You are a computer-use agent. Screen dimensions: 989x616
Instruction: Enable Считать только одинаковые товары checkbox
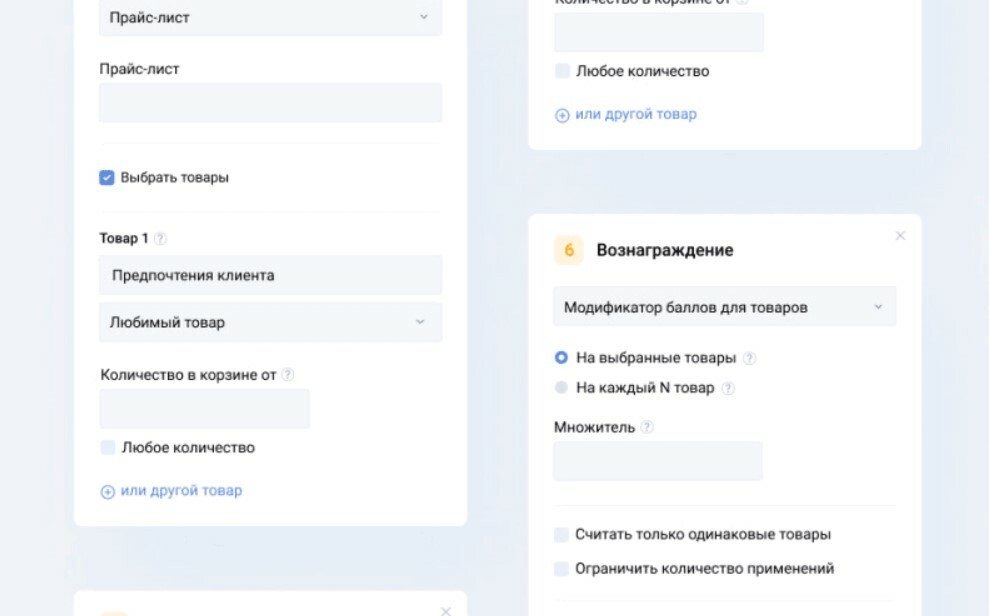(x=561, y=535)
